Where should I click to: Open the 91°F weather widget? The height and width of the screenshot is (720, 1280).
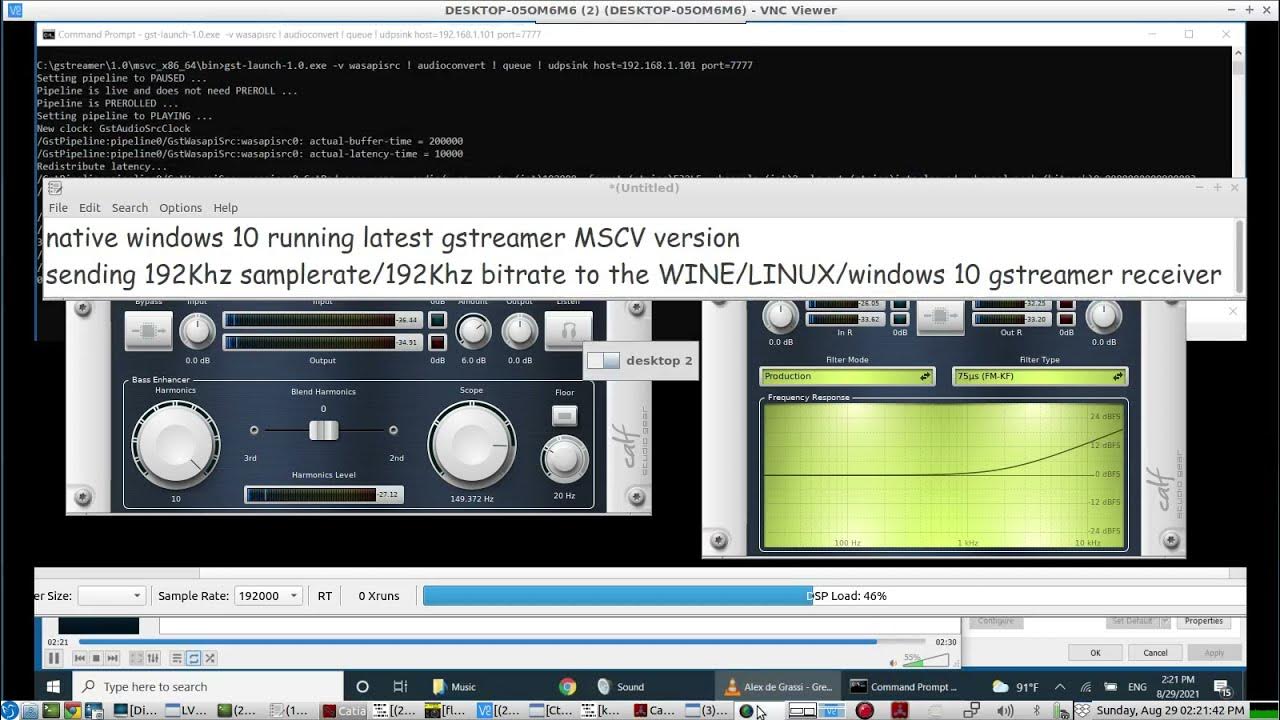tap(1015, 687)
